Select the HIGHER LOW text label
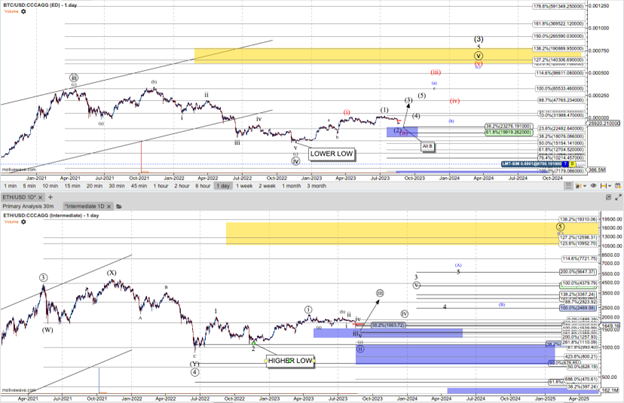Screen dimensions: 624x403 pos(290,360)
